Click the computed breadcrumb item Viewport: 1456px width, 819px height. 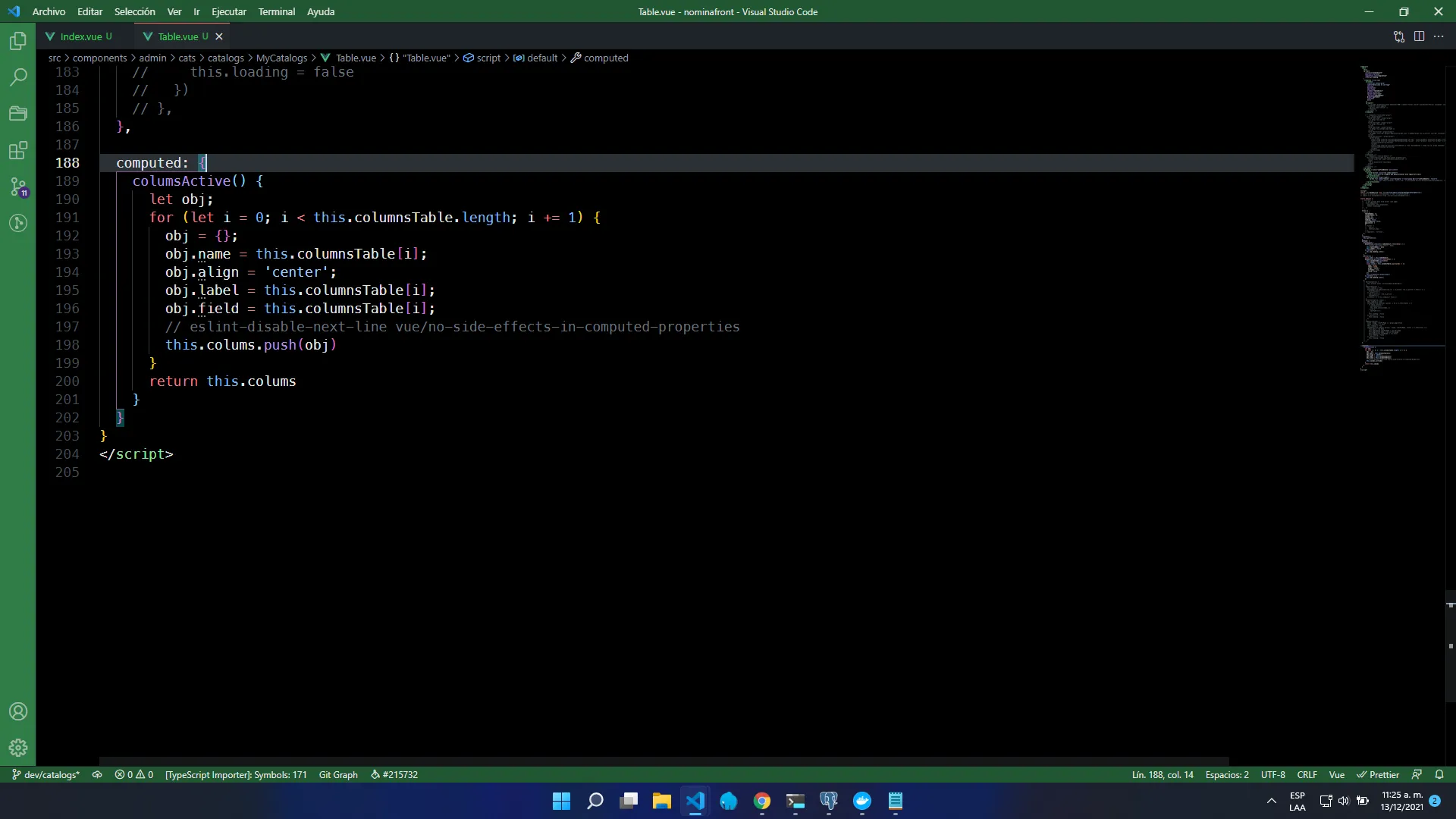click(x=605, y=58)
